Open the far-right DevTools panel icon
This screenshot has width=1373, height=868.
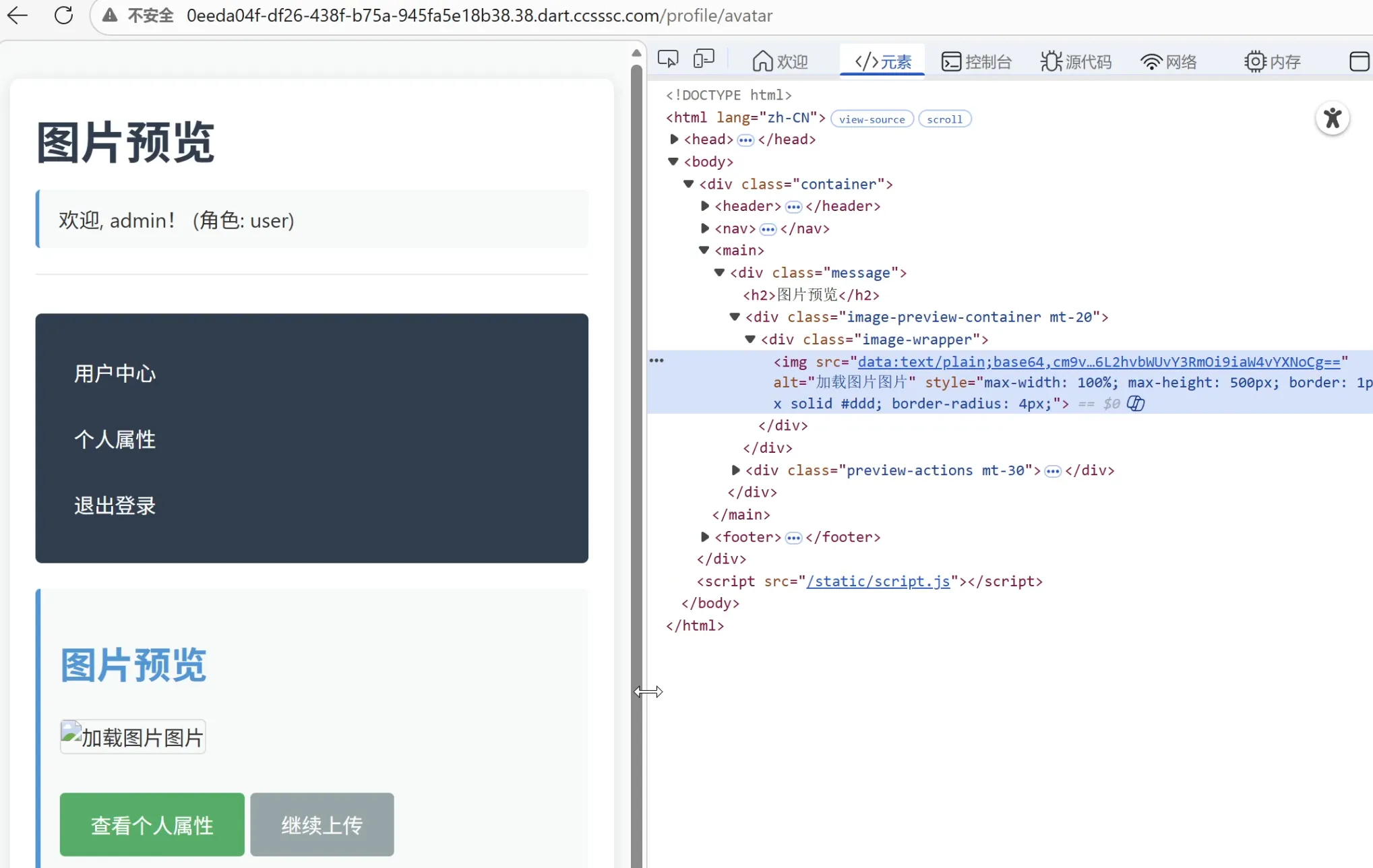click(x=1359, y=61)
